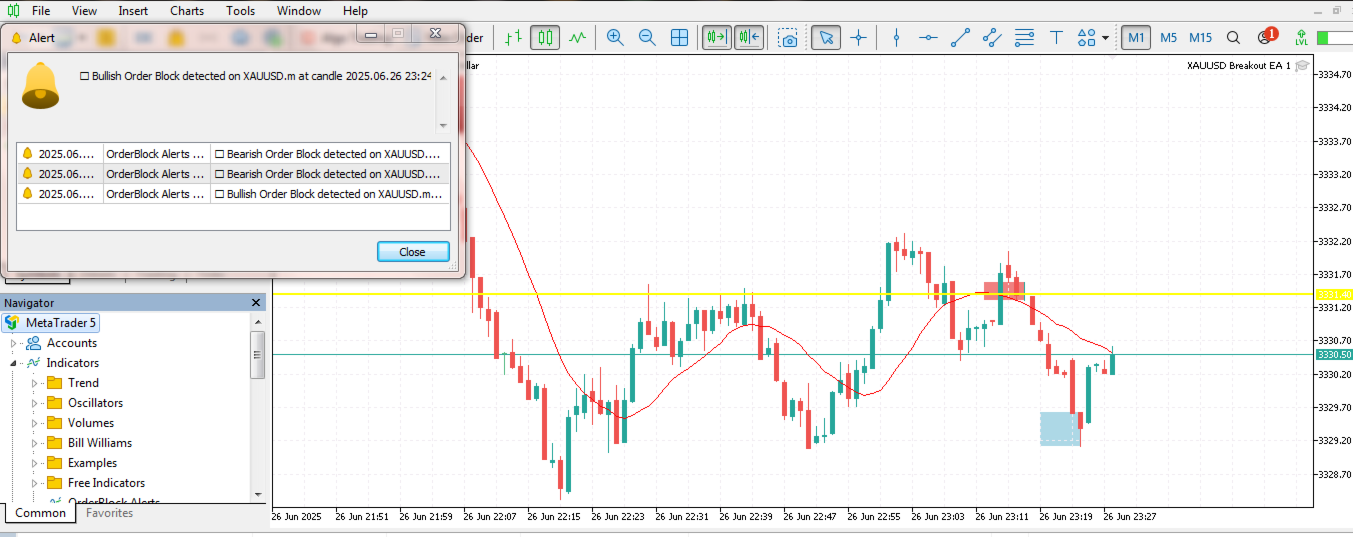This screenshot has width=1353, height=537.
Task: Select the blue bullish order block rectangle
Action: 1060,428
